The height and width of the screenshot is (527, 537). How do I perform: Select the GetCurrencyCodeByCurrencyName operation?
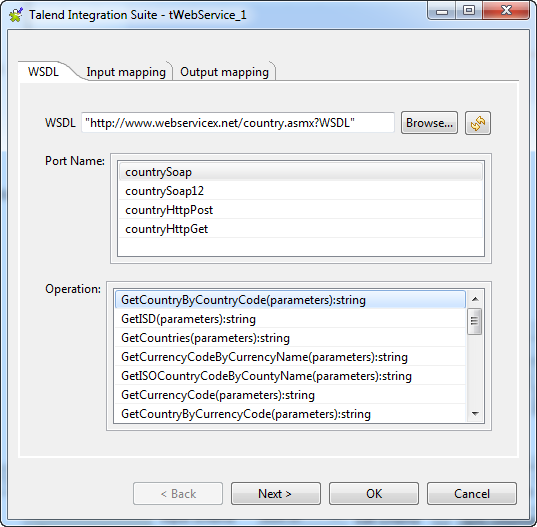pos(290,357)
